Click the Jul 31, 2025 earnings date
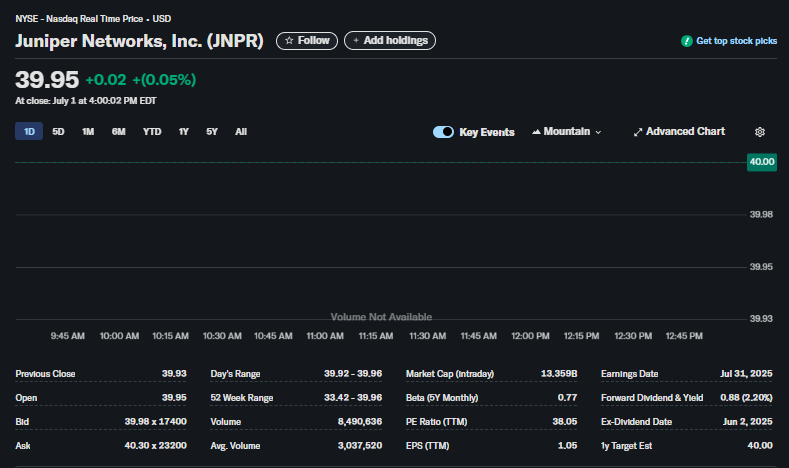The width and height of the screenshot is (789, 468). 746,374
